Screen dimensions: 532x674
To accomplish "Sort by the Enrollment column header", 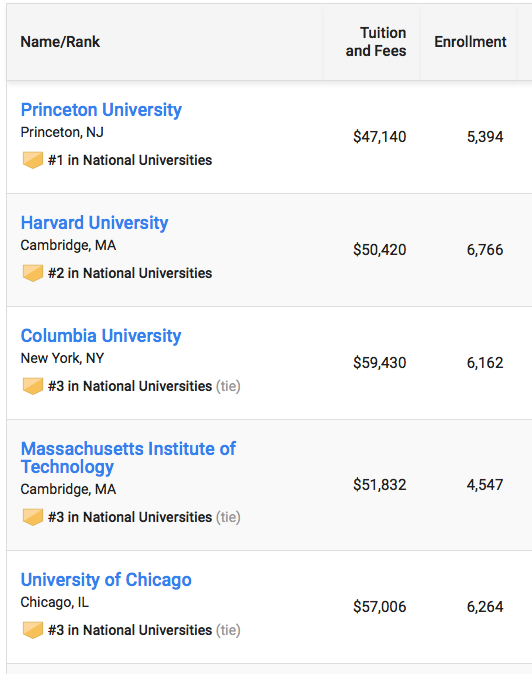I will point(470,42).
